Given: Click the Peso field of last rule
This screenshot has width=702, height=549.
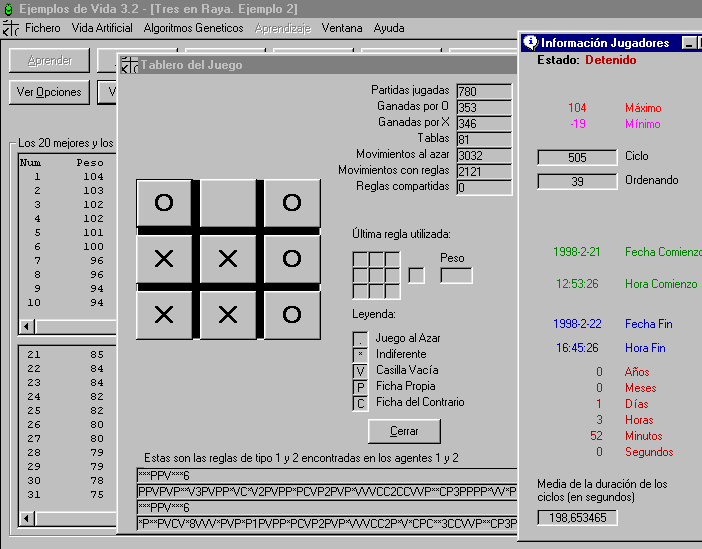Looking at the screenshot, I should click(x=456, y=275).
